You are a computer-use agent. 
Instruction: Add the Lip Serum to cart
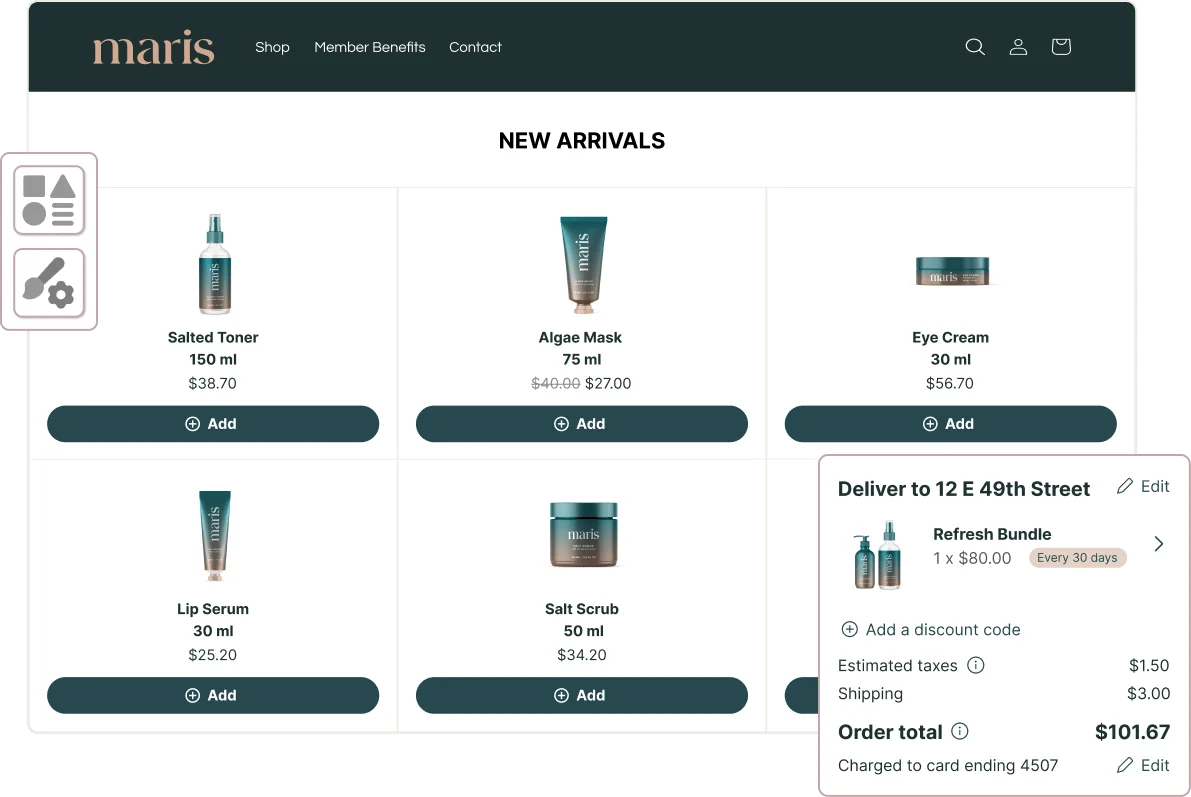[x=213, y=695]
